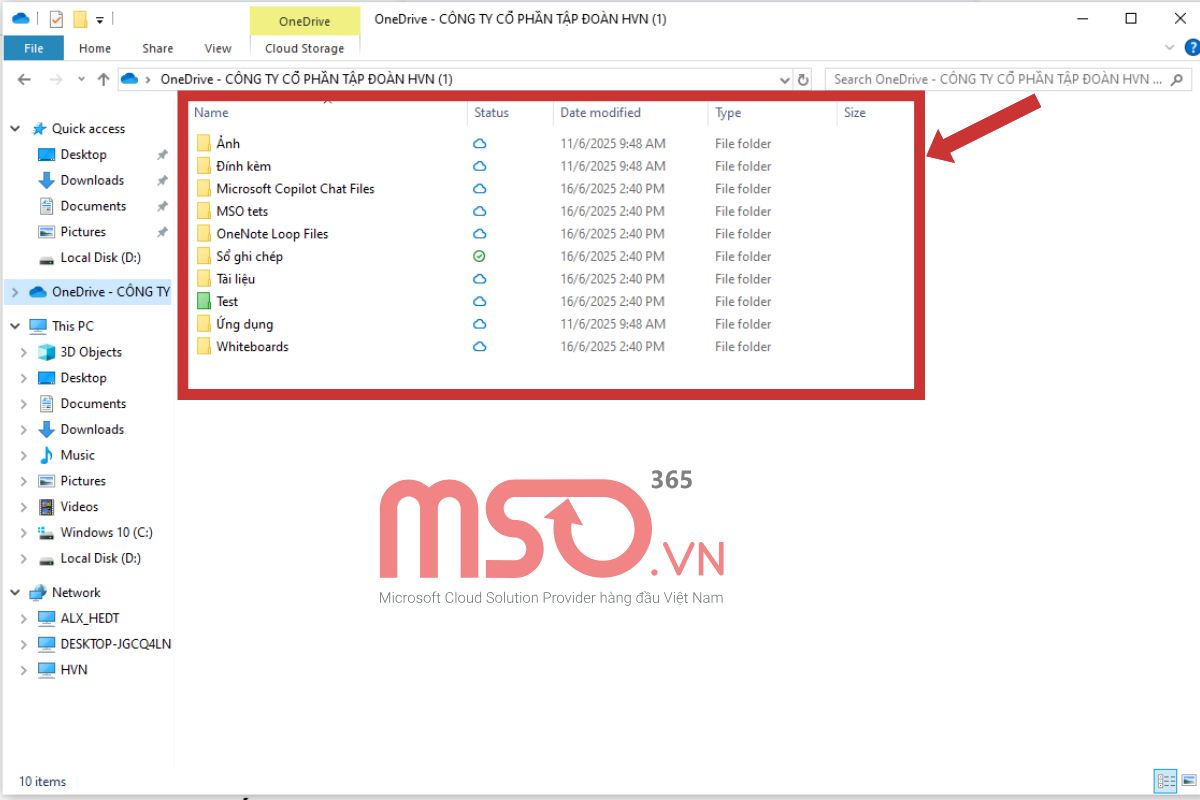Open Pictures under Quick access
Viewport: 1200px width, 800px height.
83,232
